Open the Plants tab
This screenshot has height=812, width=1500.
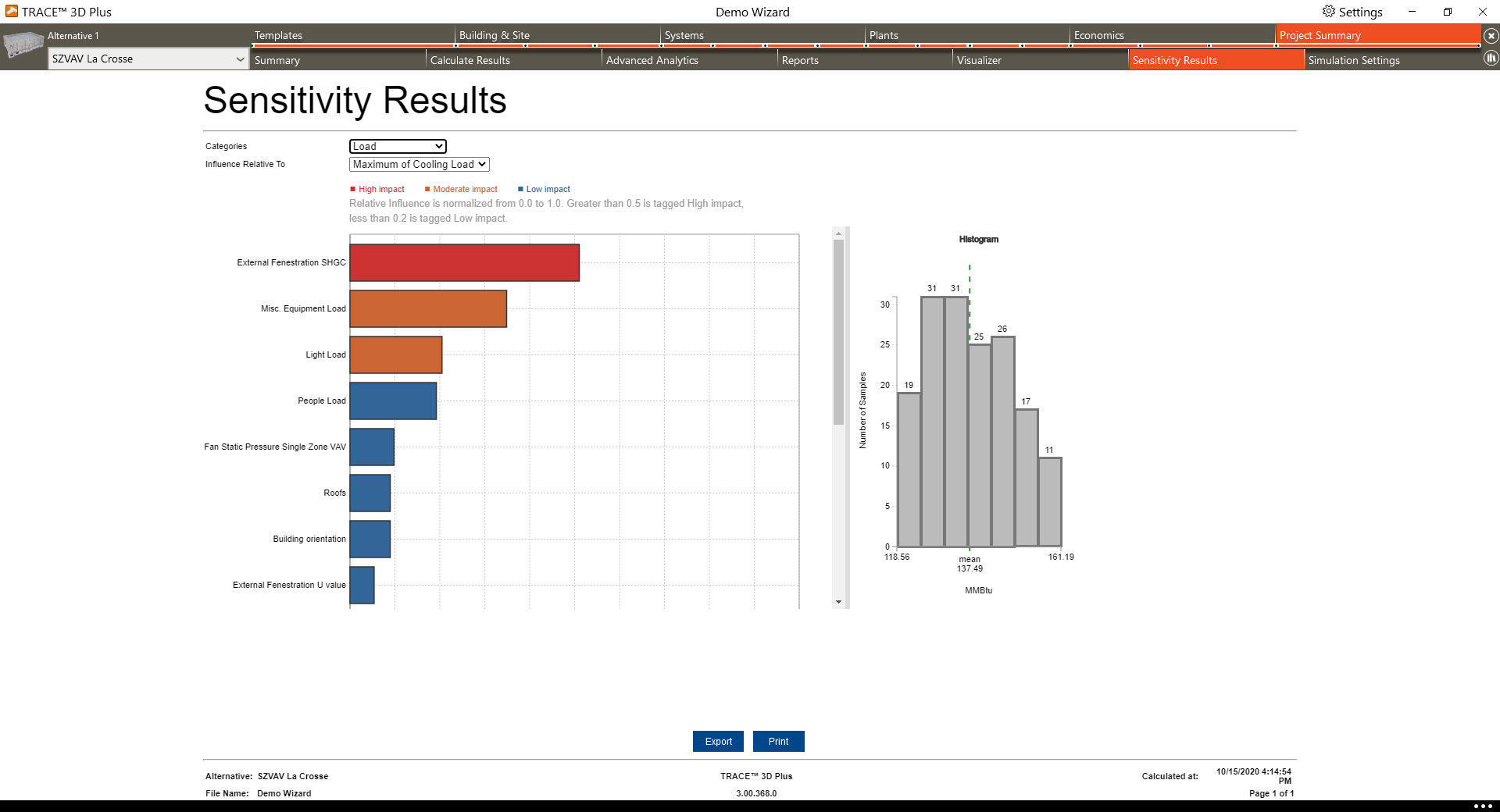(967, 35)
